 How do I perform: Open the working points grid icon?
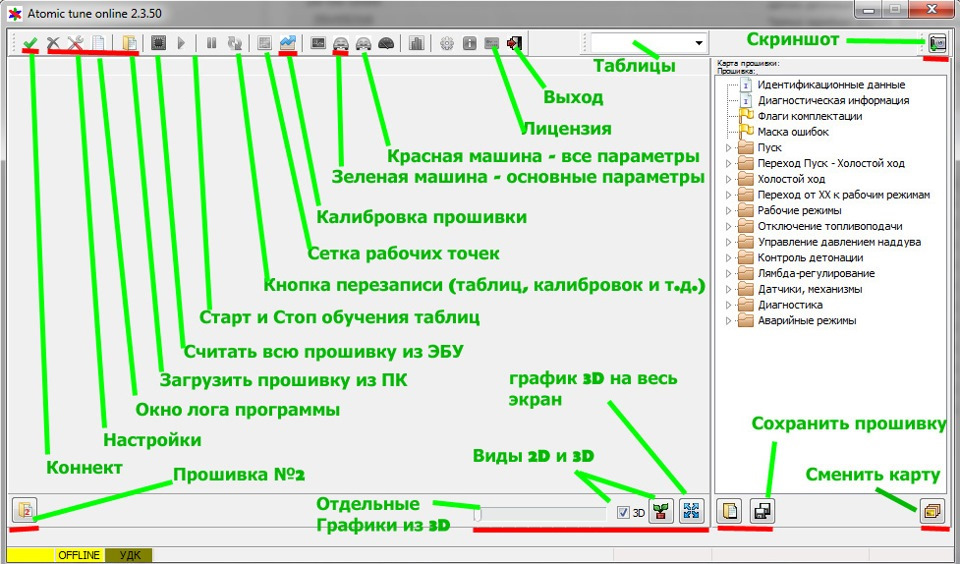[265, 43]
